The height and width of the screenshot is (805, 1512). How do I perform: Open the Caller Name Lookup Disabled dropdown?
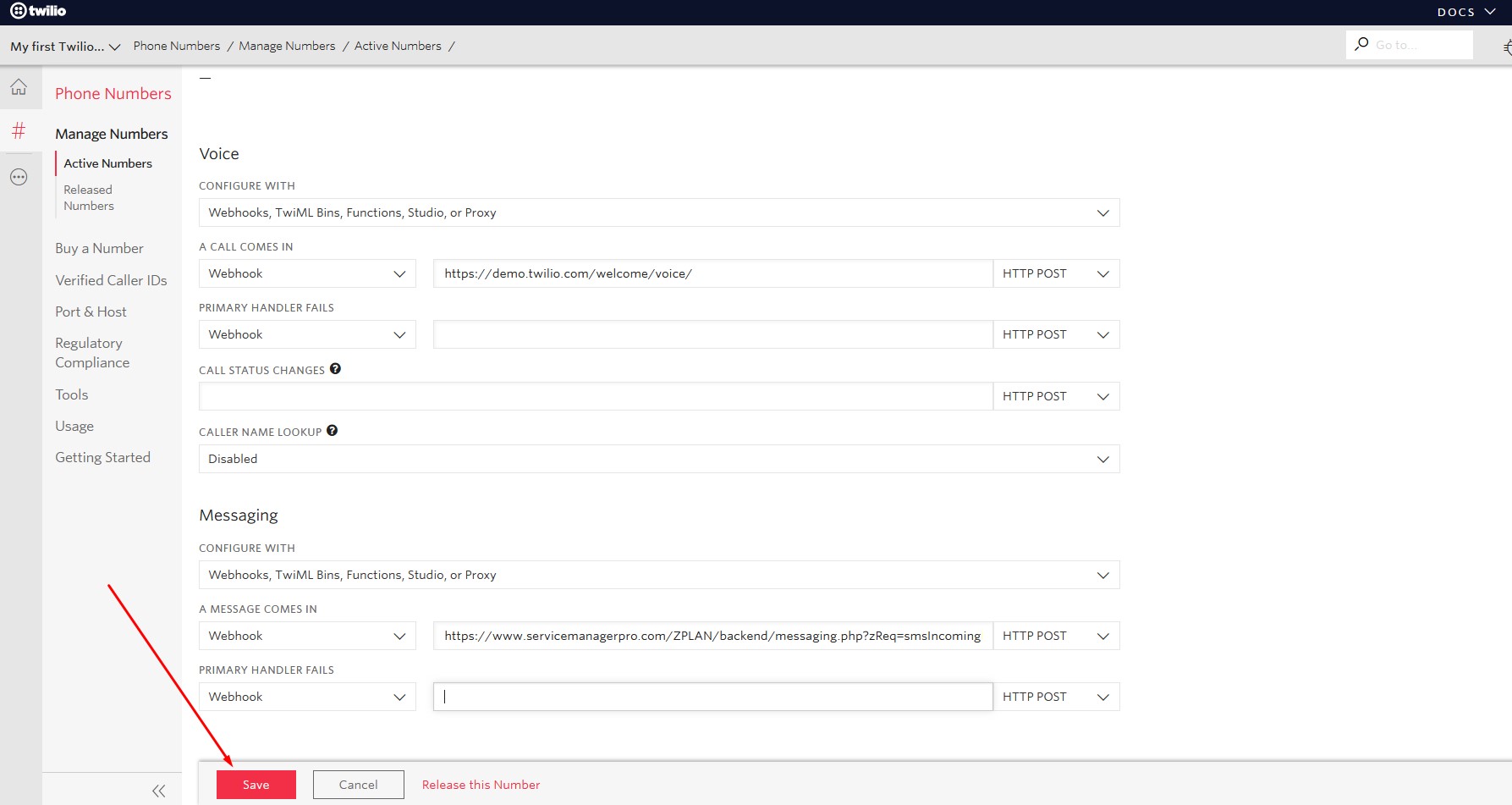658,459
